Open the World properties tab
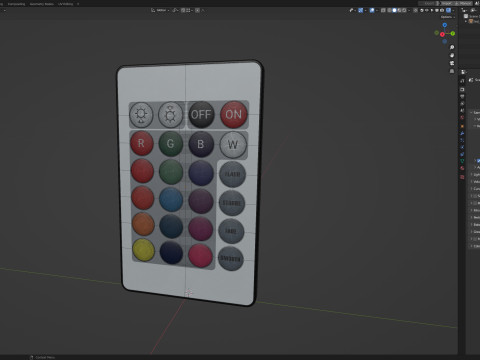The image size is (480, 360). (x=462, y=117)
